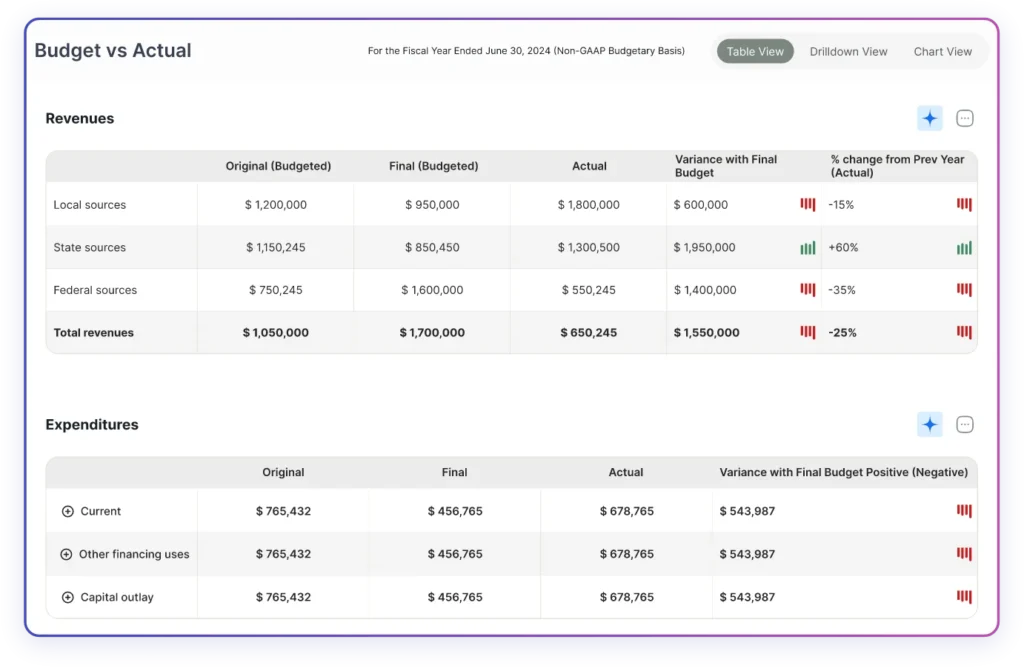1024x668 pixels.
Task: Expand the Current expenditures row
Action: tap(68, 511)
